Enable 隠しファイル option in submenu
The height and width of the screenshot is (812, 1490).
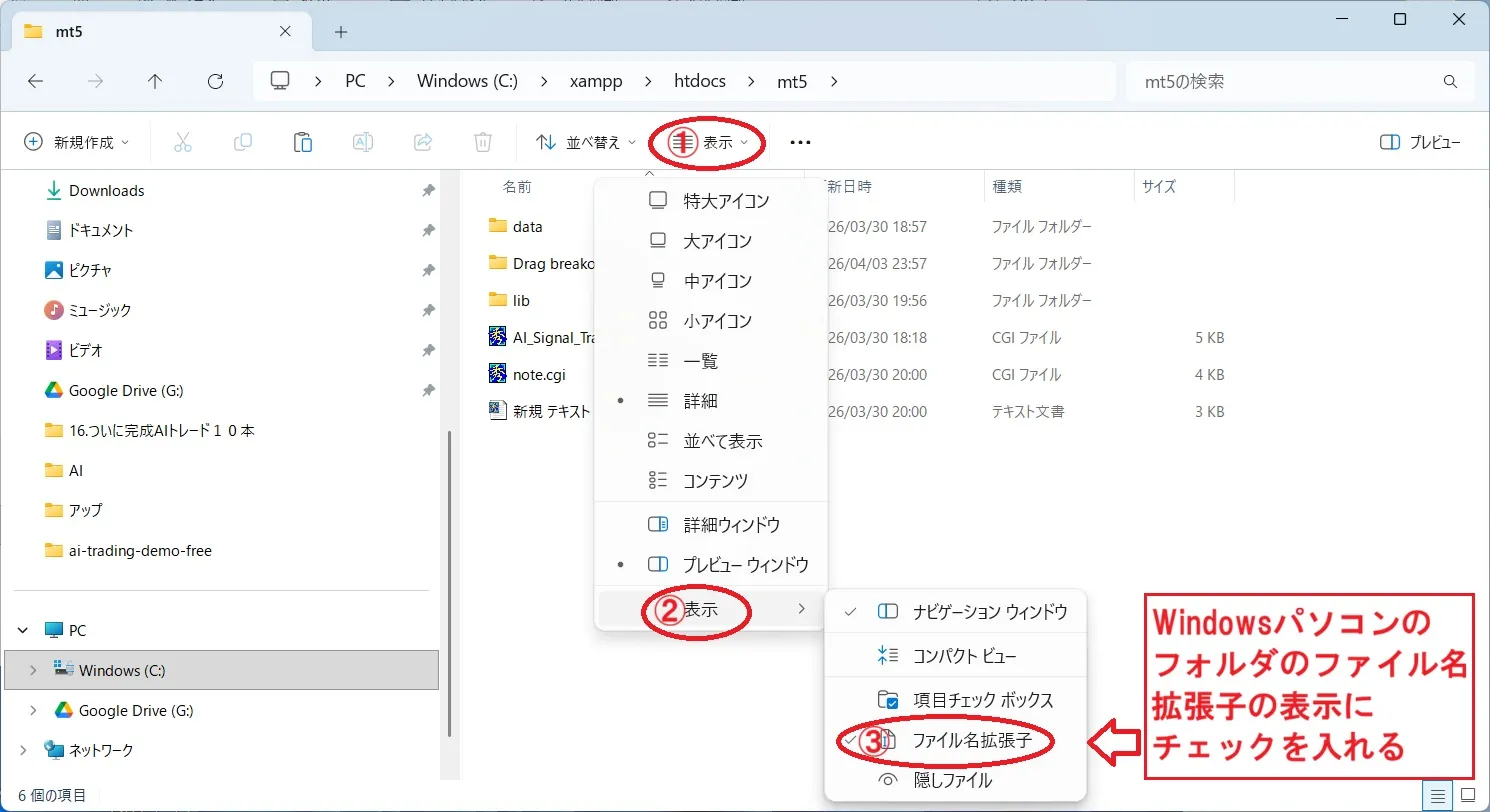[951, 780]
